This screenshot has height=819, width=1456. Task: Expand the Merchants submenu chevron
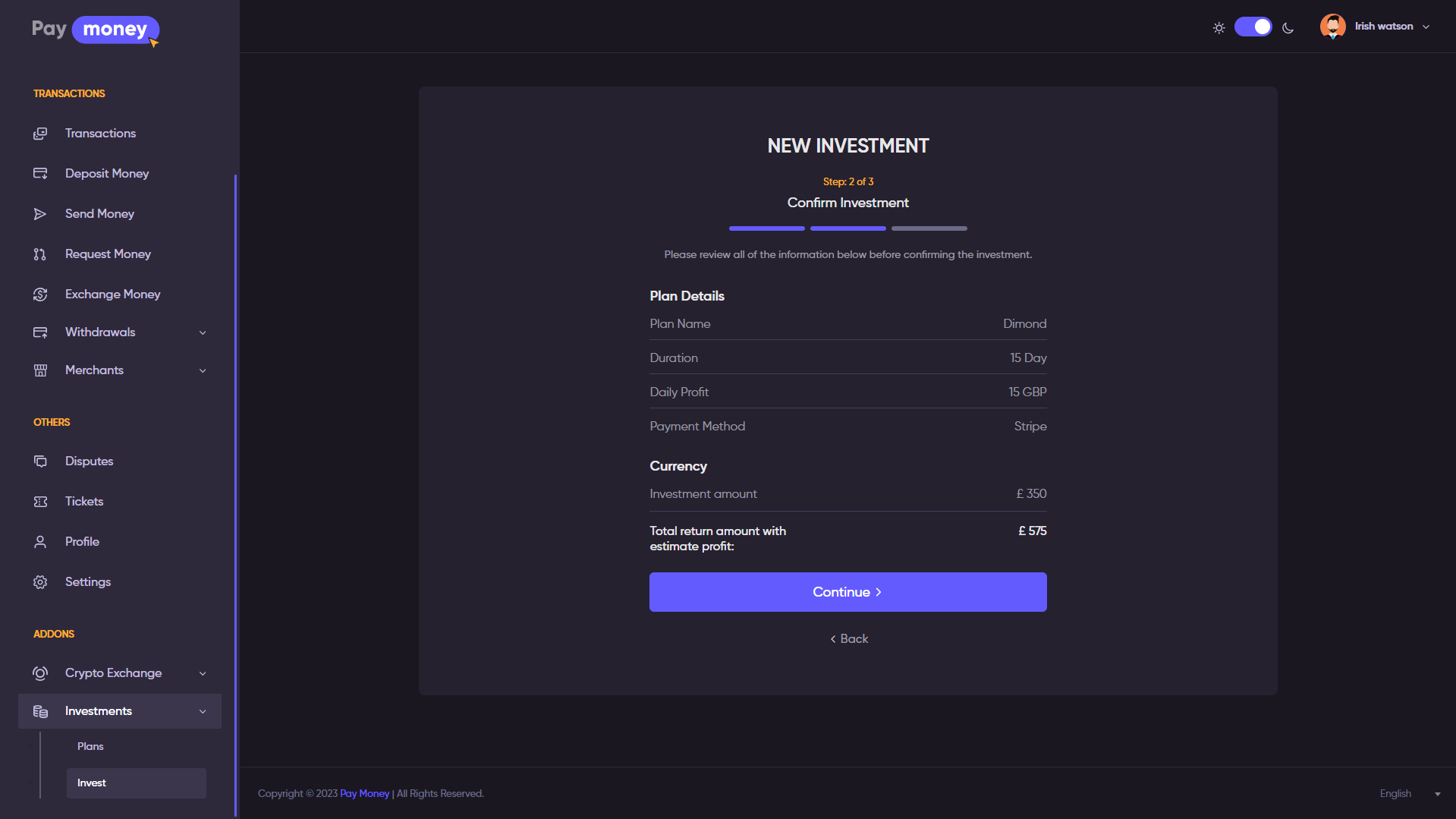coord(203,370)
